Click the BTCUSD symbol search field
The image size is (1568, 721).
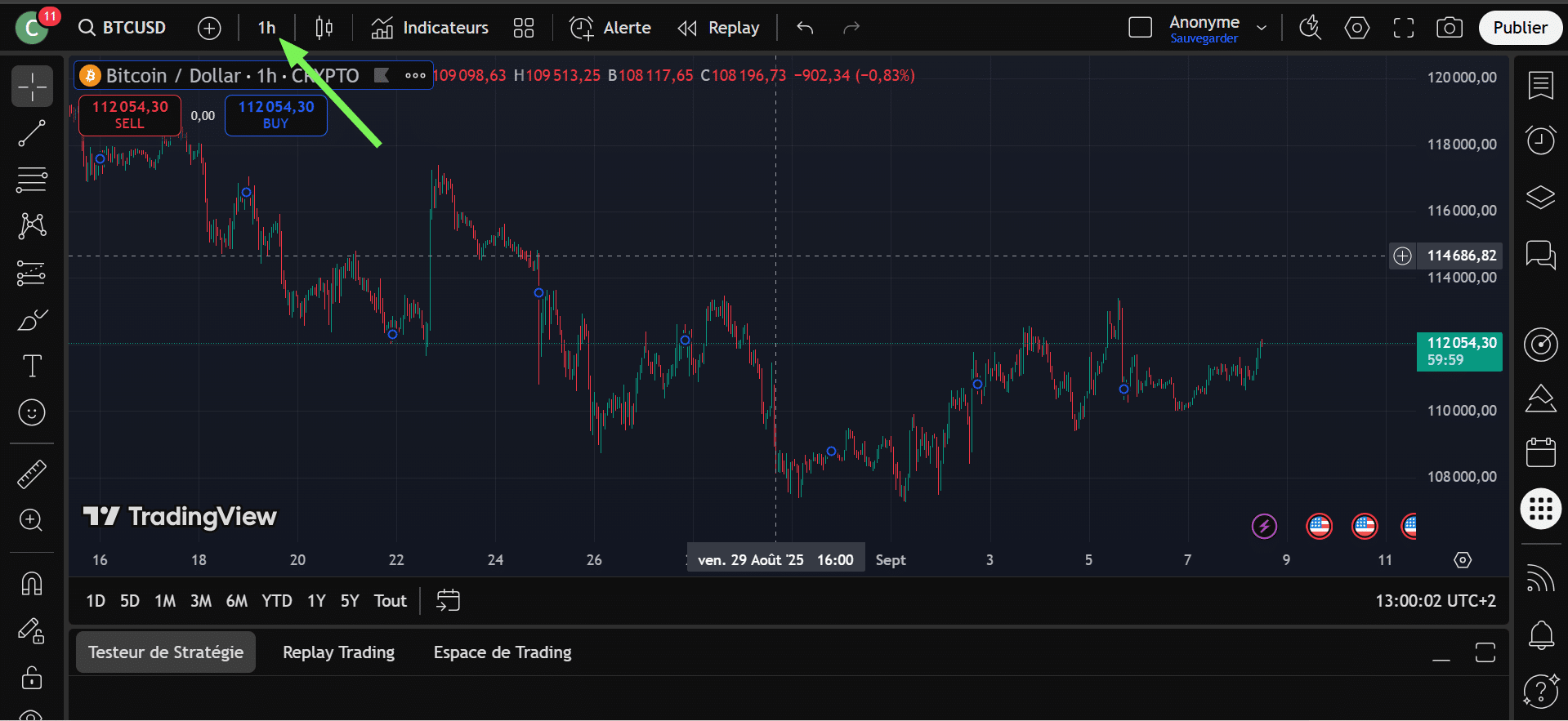coord(123,29)
